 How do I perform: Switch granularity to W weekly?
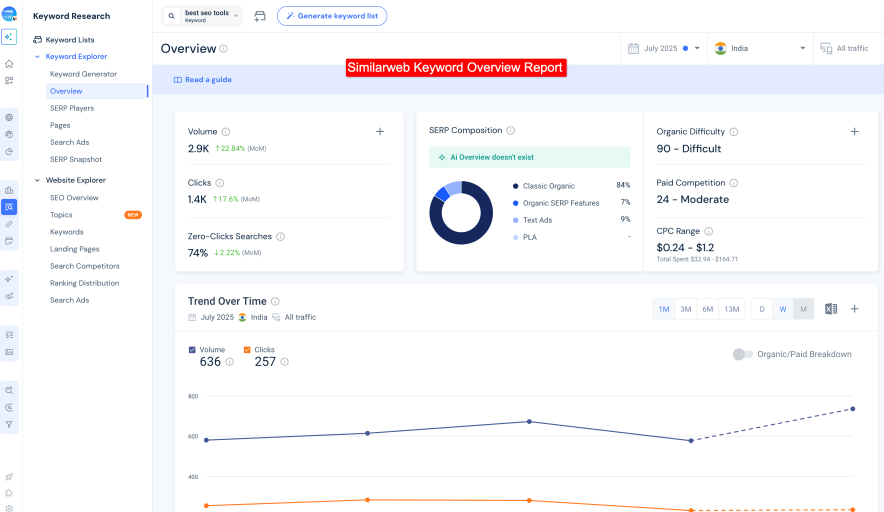click(783, 309)
